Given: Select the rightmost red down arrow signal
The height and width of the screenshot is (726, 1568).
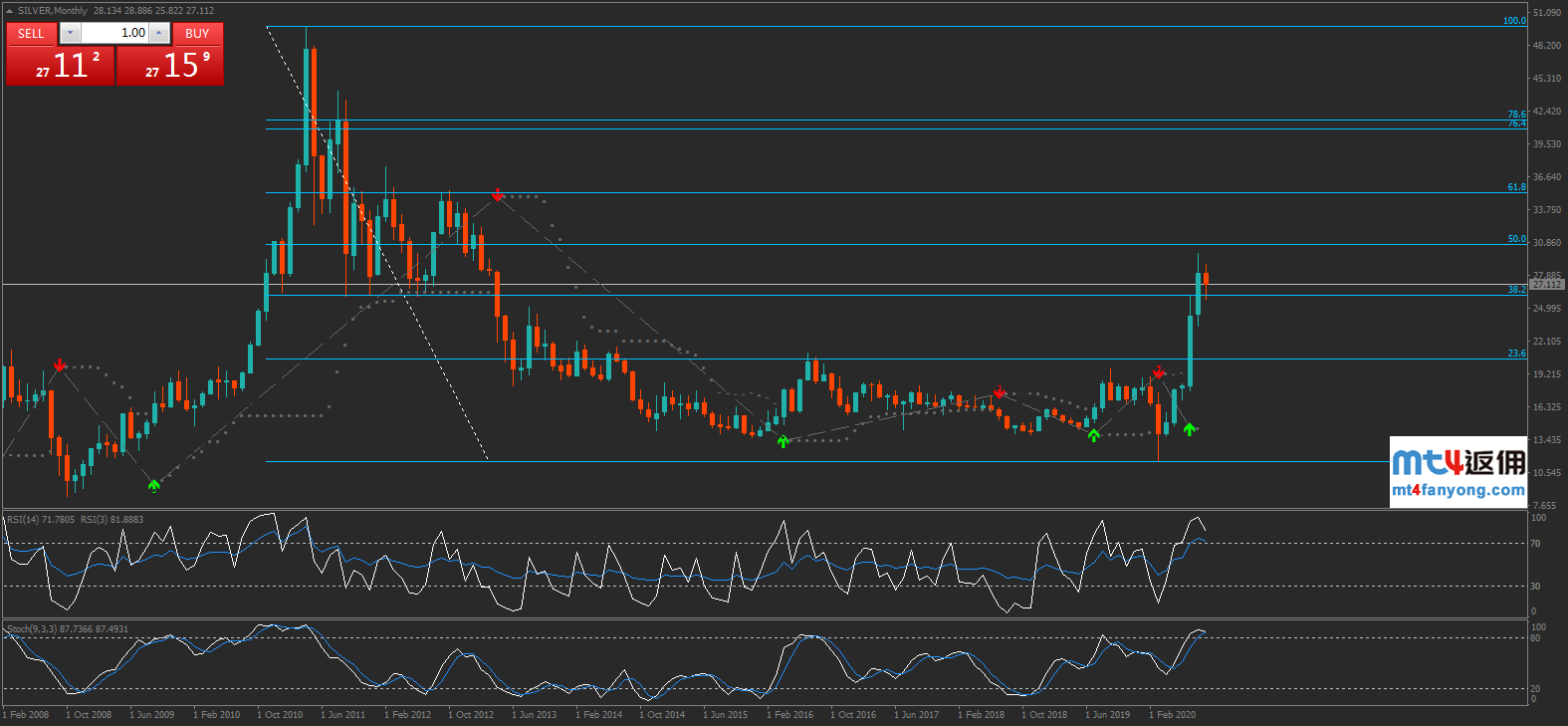Looking at the screenshot, I should coord(1159,371).
